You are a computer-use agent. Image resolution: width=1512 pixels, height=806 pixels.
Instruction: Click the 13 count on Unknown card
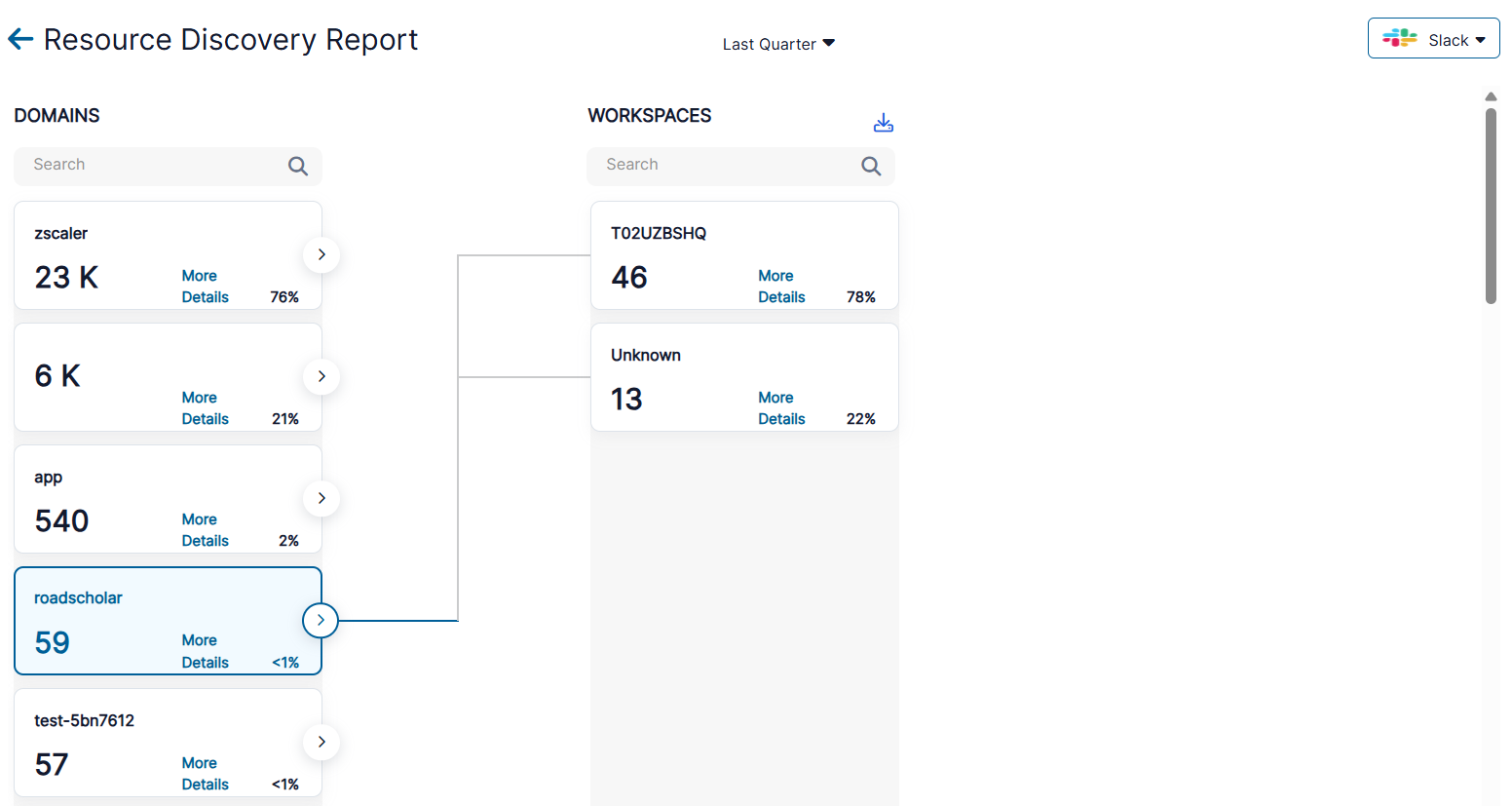626,400
